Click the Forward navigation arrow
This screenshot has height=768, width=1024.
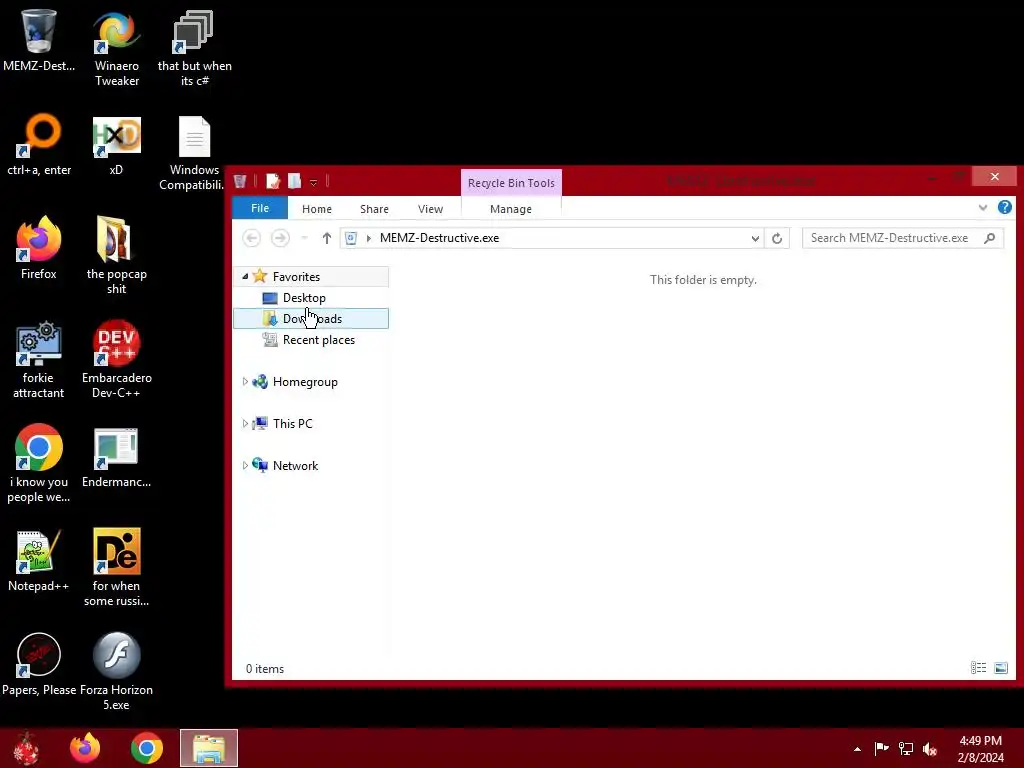coord(280,238)
